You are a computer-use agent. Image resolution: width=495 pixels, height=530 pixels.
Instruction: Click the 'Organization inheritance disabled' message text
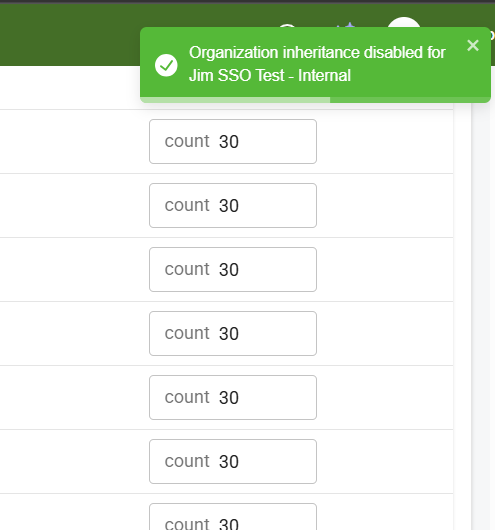coord(317,53)
